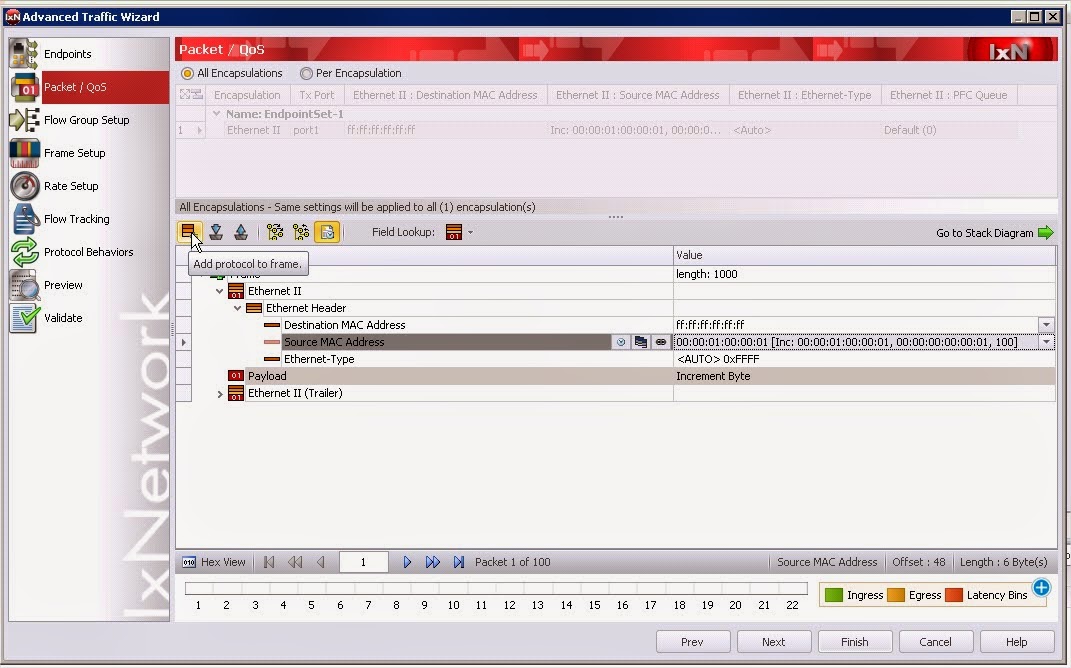1071x668 pixels.
Task: Click the download-arrow import icon on the toolbar
Action: [216, 231]
